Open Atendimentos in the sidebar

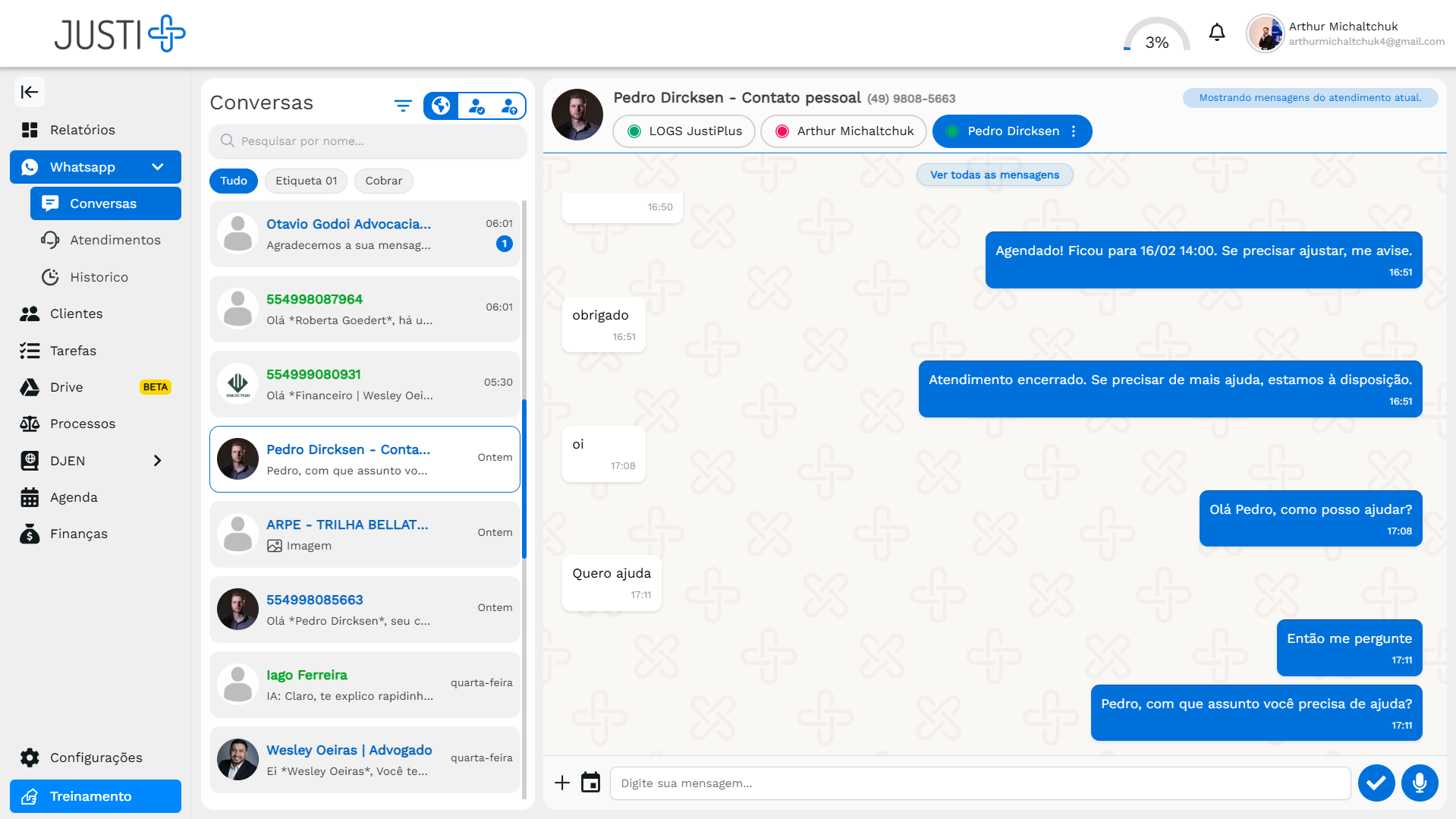[x=115, y=240]
